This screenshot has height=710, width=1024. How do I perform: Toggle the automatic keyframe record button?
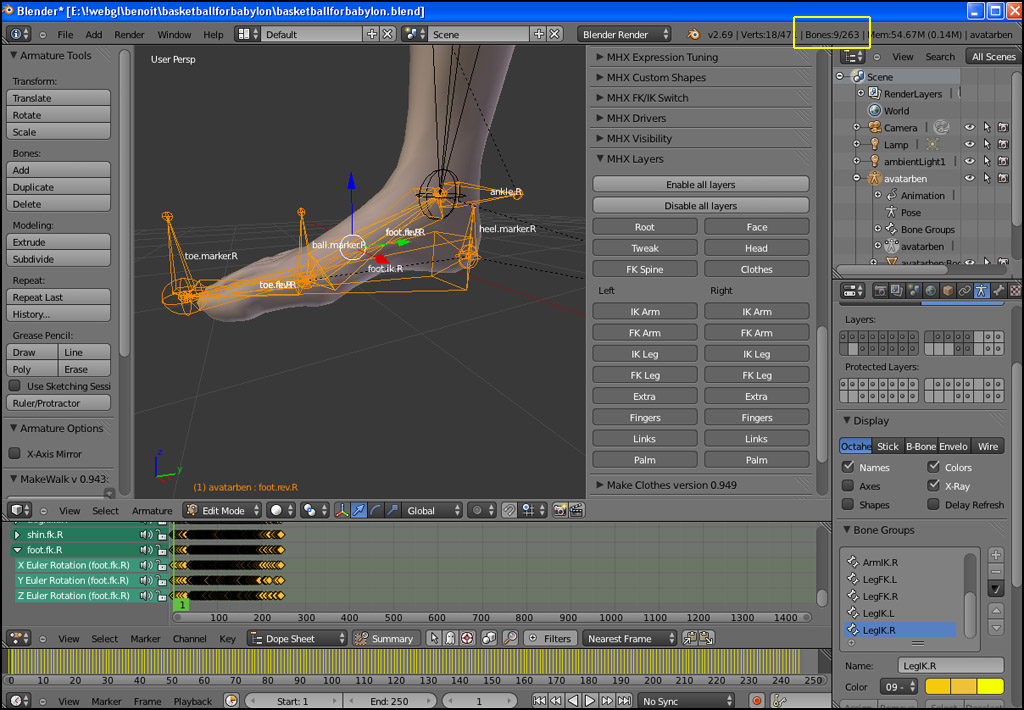pyautogui.click(x=757, y=701)
